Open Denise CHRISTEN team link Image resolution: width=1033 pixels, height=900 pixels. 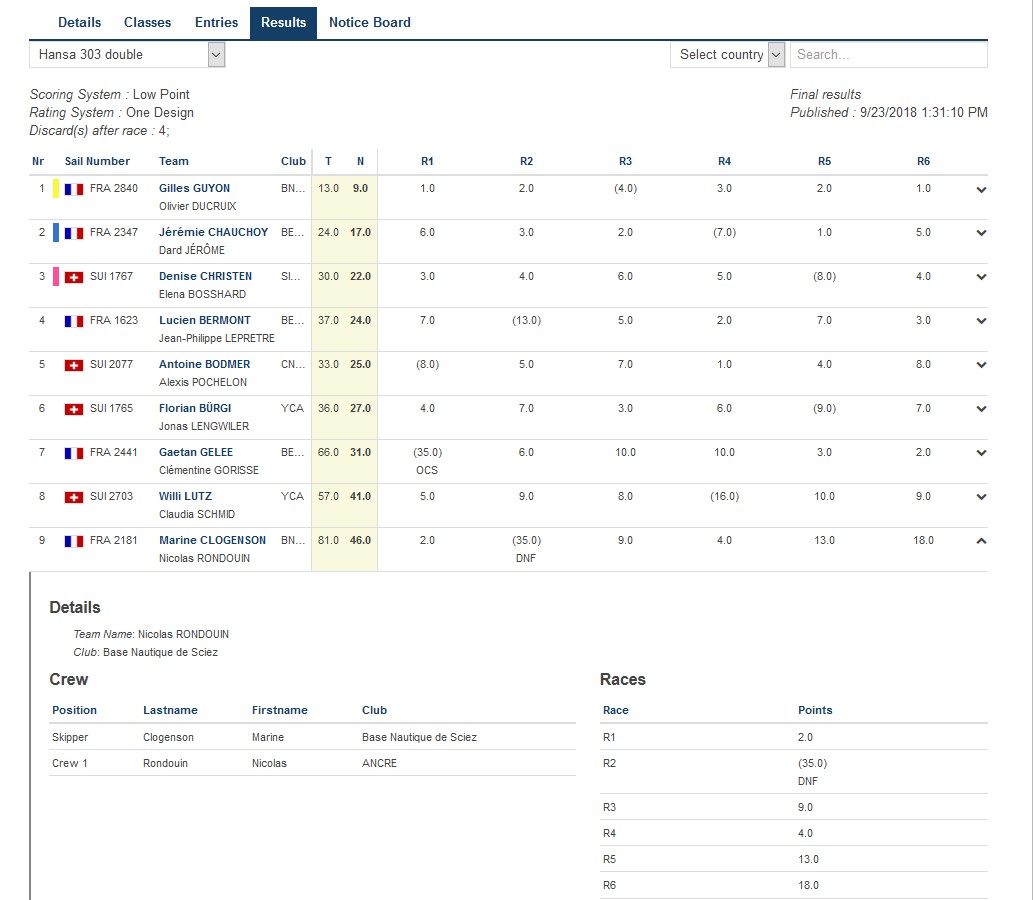pos(206,277)
